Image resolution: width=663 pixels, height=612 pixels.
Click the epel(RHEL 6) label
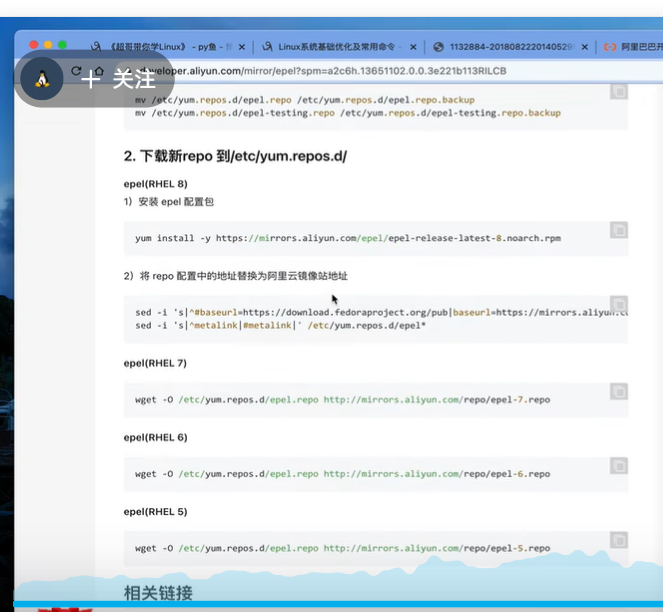tap(155, 437)
